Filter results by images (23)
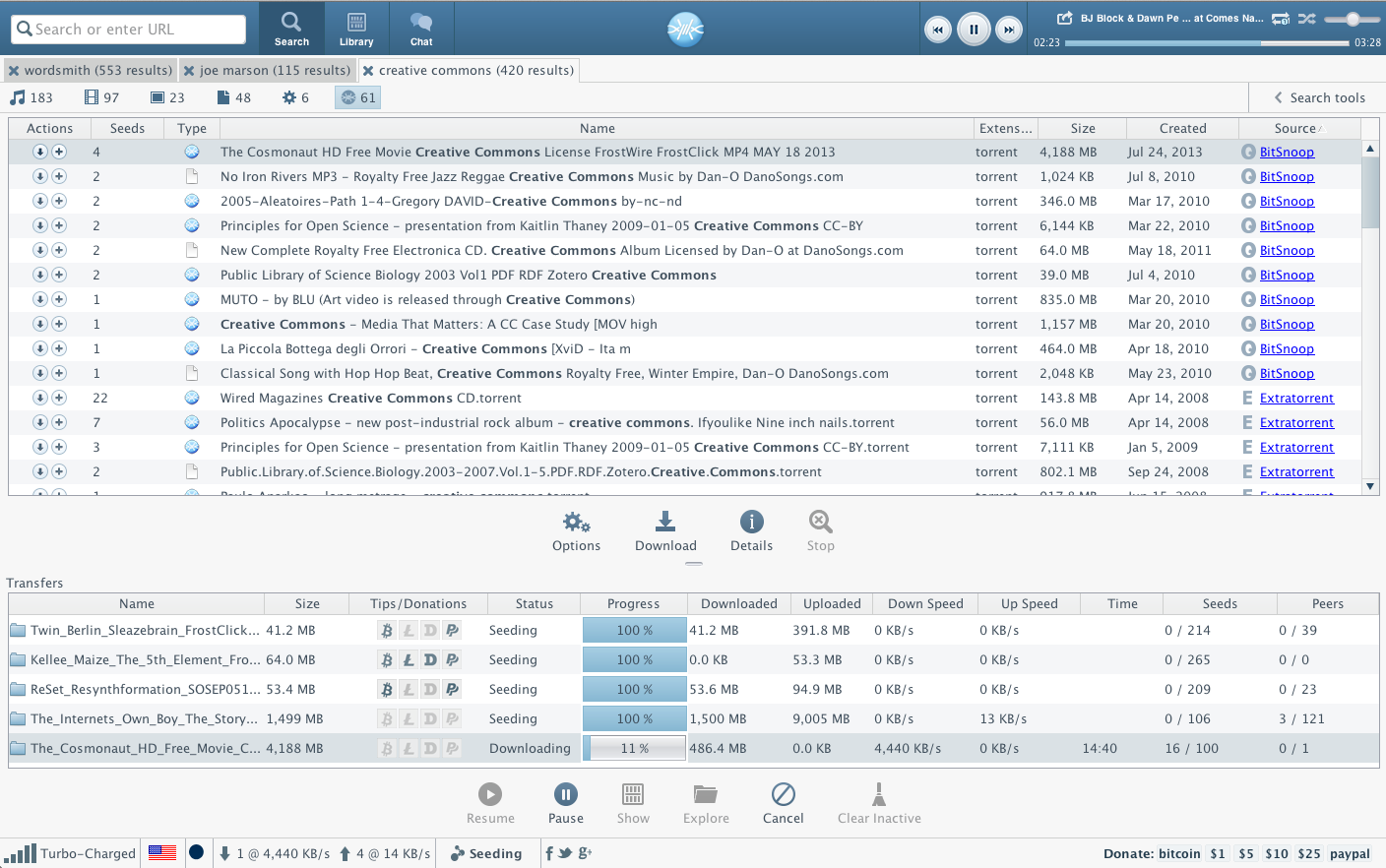Viewport: 1386px width, 868px height. coord(167,97)
